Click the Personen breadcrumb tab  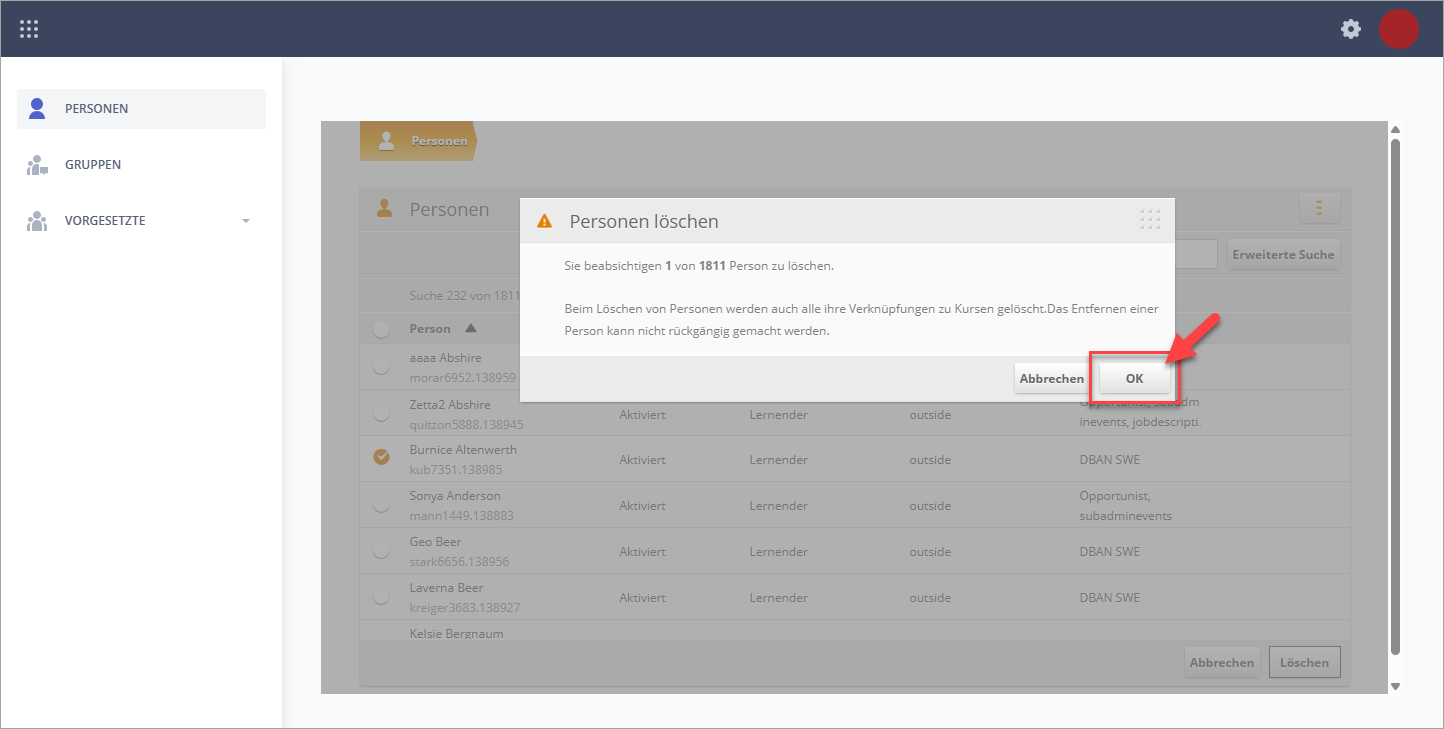tap(419, 141)
